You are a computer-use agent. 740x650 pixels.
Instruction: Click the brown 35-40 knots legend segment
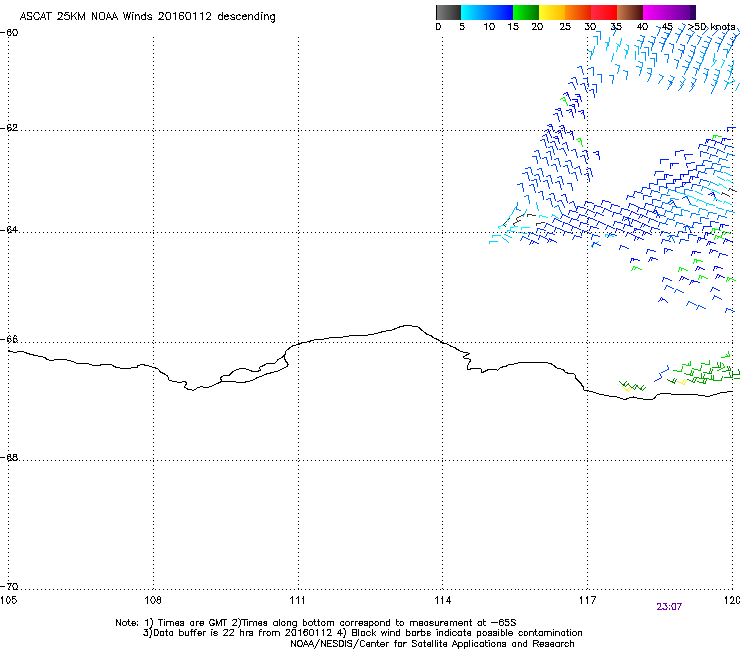pyautogui.click(x=630, y=12)
